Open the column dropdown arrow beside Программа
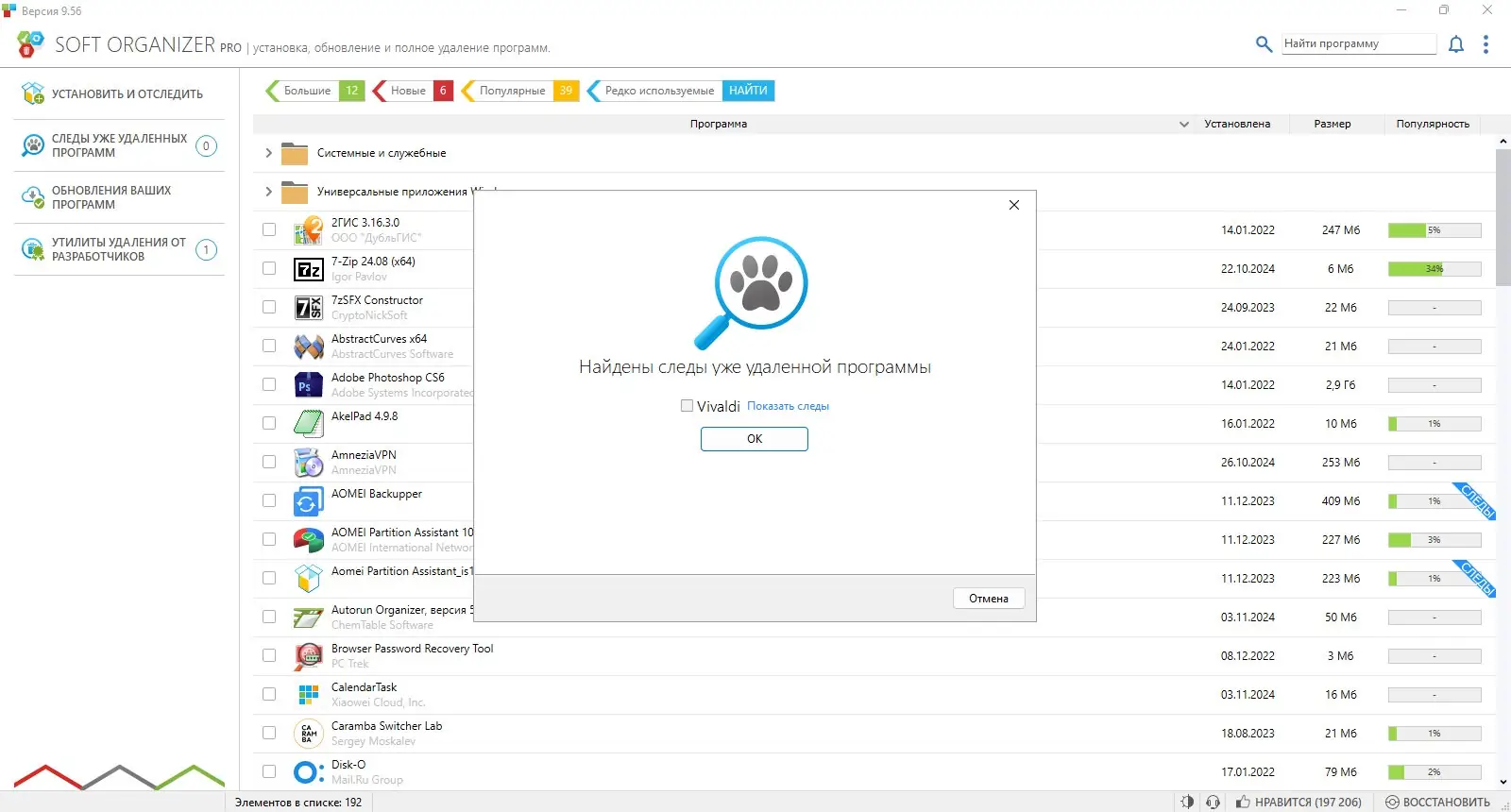 click(1184, 124)
